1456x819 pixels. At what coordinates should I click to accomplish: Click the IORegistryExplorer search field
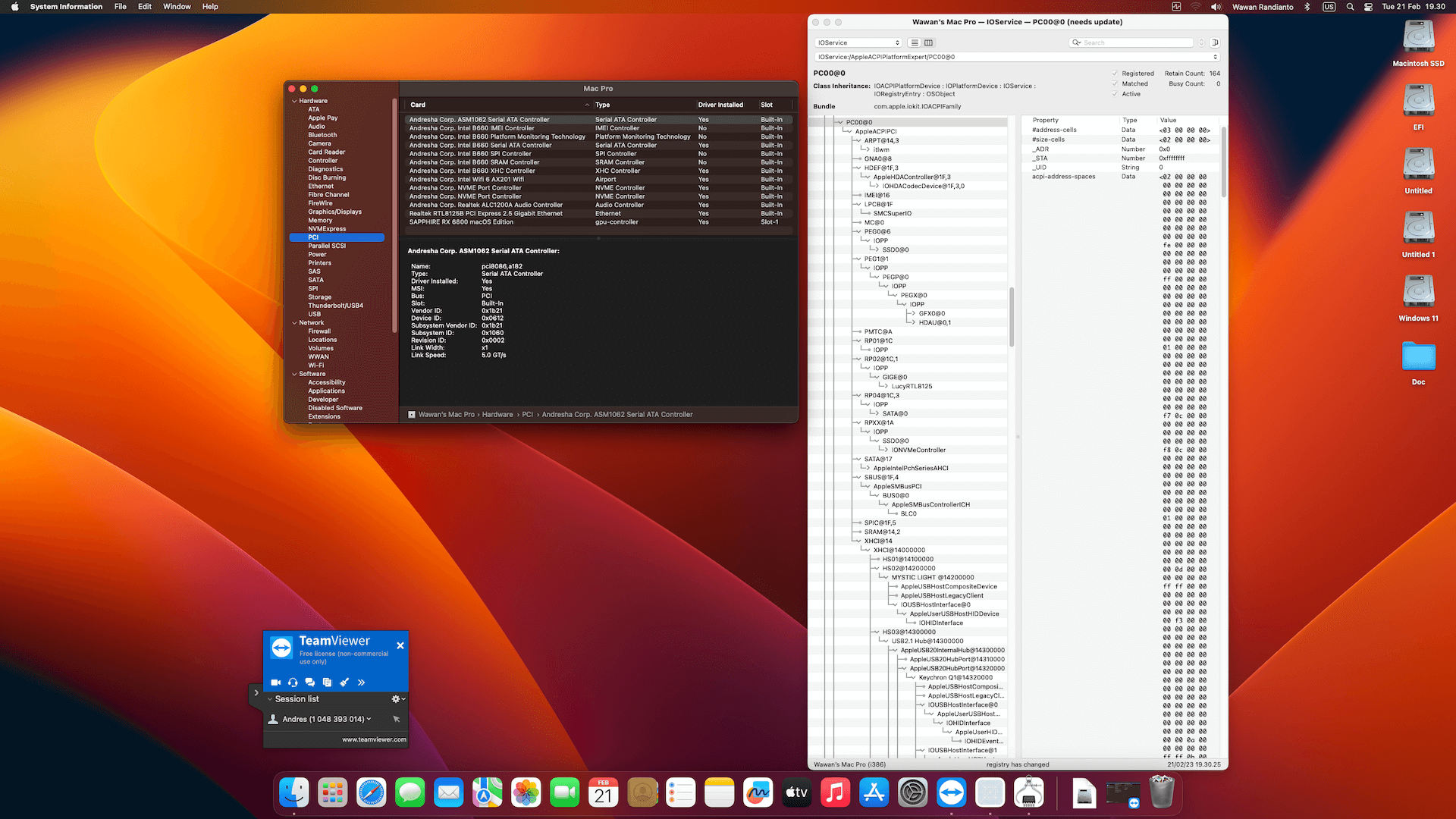(x=1131, y=42)
